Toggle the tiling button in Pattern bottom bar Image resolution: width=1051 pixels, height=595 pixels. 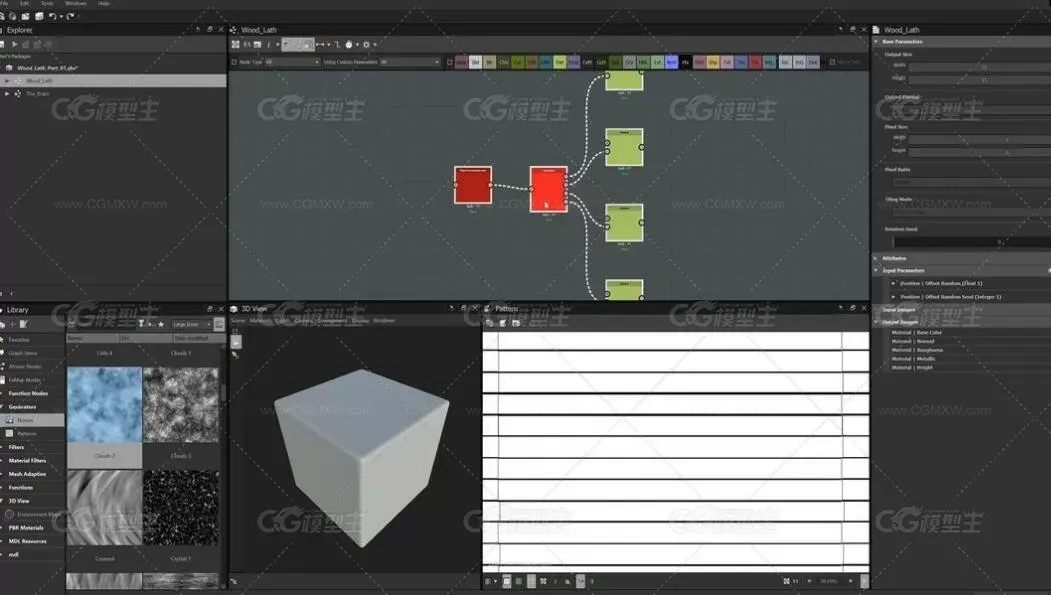point(543,581)
